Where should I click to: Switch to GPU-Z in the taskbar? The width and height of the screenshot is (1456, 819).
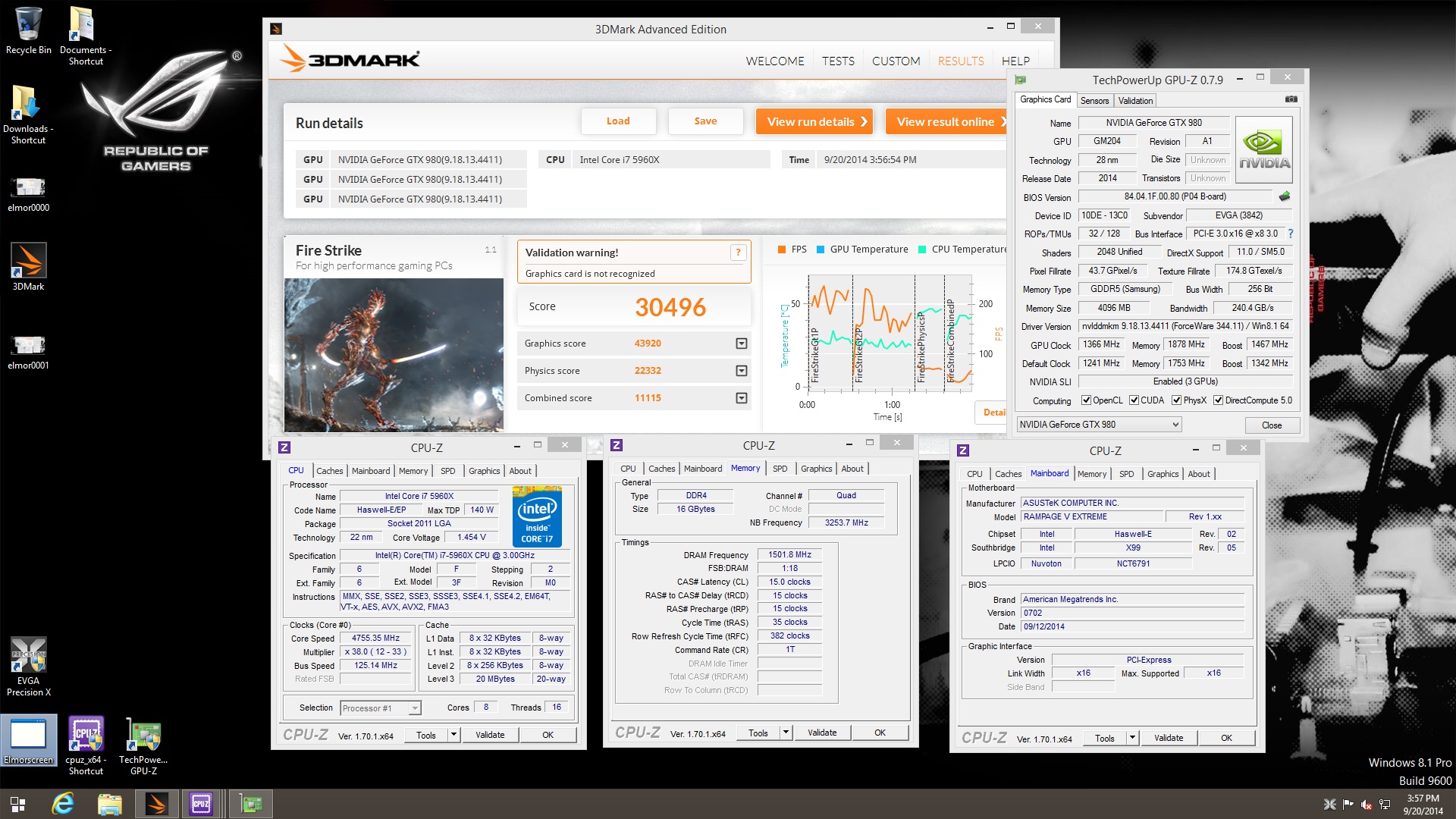click(250, 804)
